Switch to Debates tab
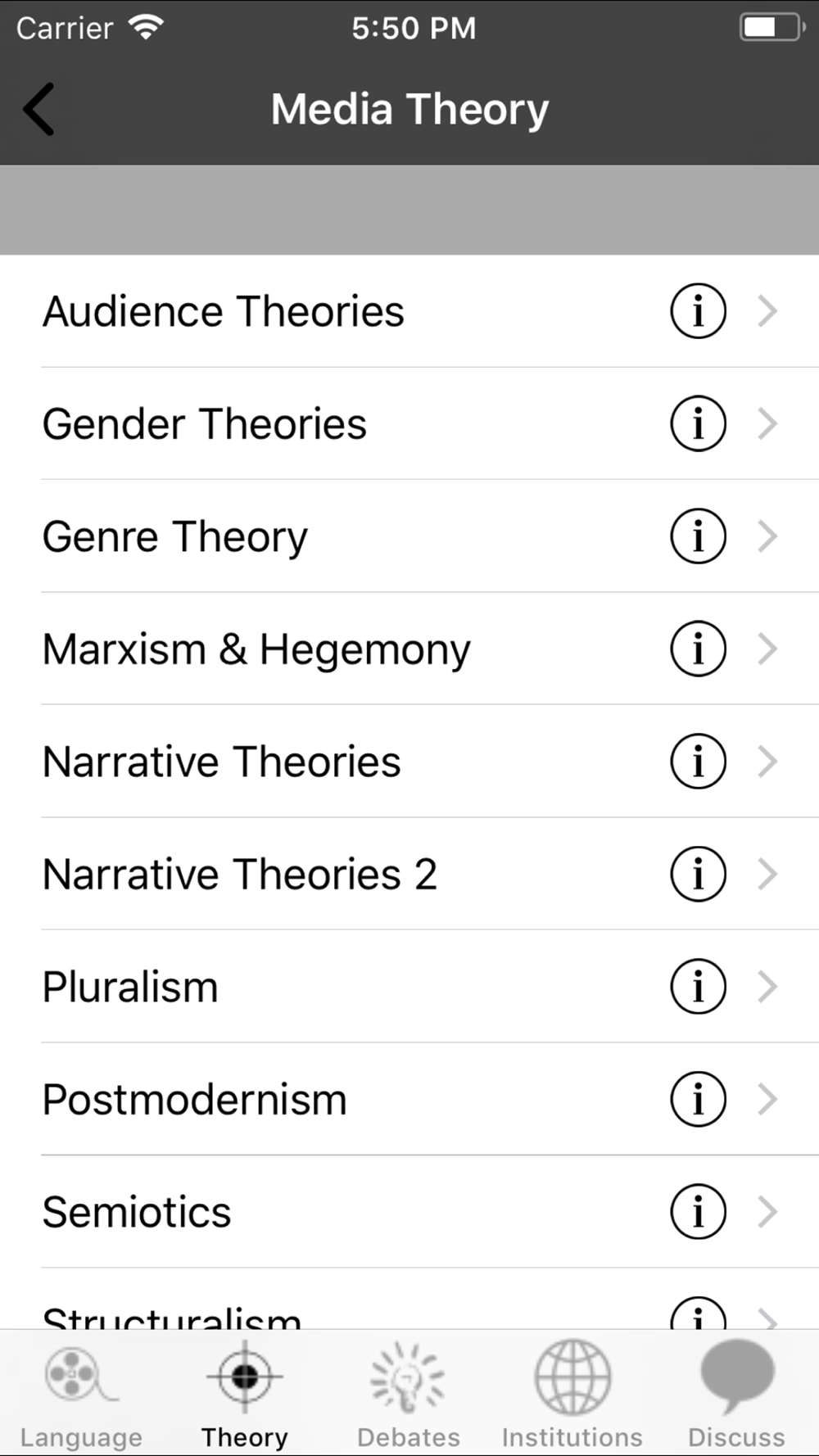 click(408, 1394)
